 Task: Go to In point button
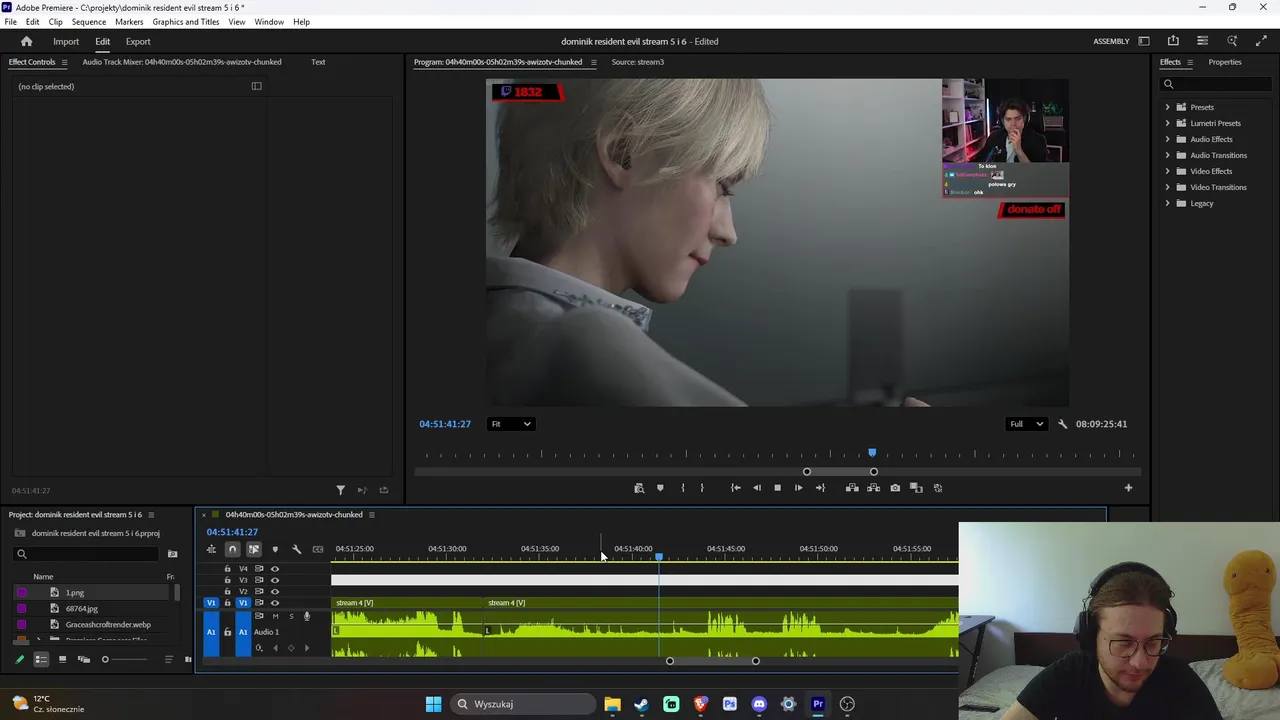tap(735, 488)
